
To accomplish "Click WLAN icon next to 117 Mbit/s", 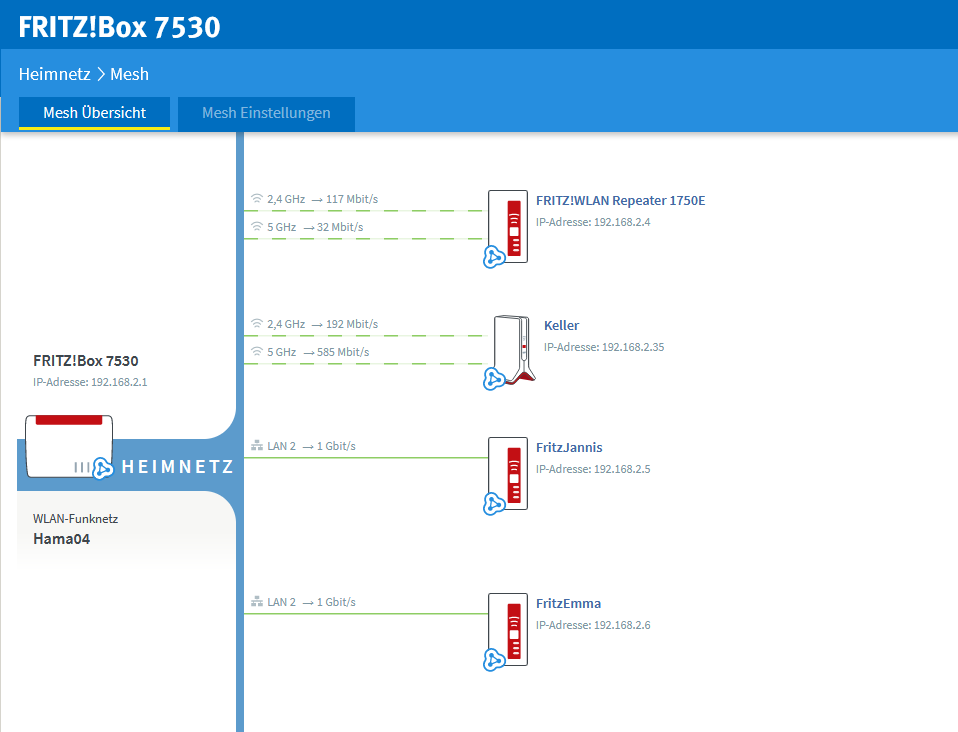I will [x=257, y=199].
